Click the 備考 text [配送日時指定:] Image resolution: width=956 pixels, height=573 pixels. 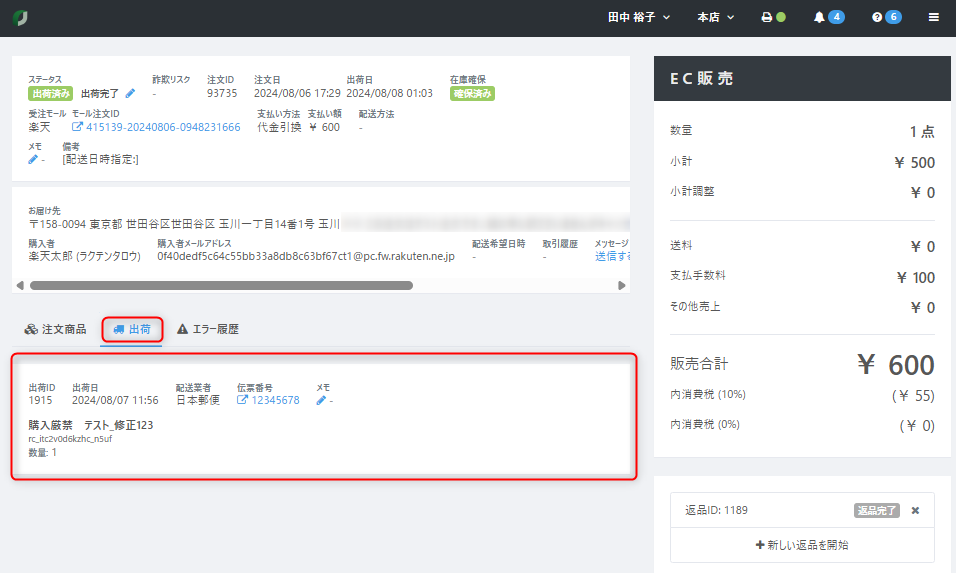pyautogui.click(x=100, y=159)
